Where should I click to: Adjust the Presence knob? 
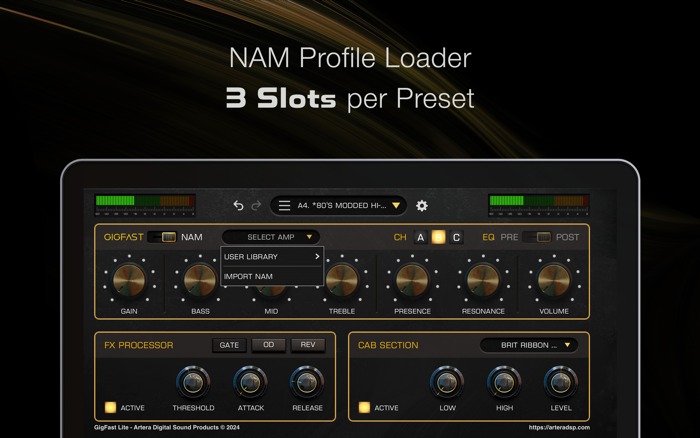click(412, 280)
